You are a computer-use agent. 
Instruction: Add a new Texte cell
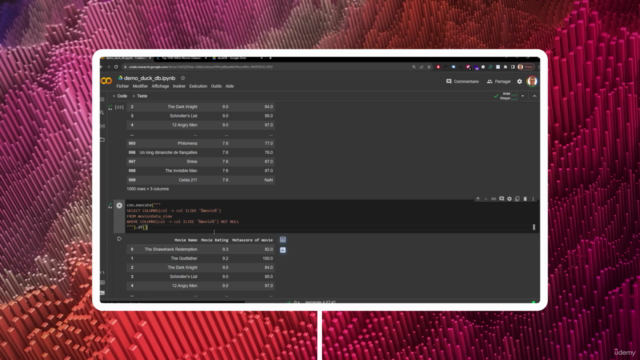140,96
